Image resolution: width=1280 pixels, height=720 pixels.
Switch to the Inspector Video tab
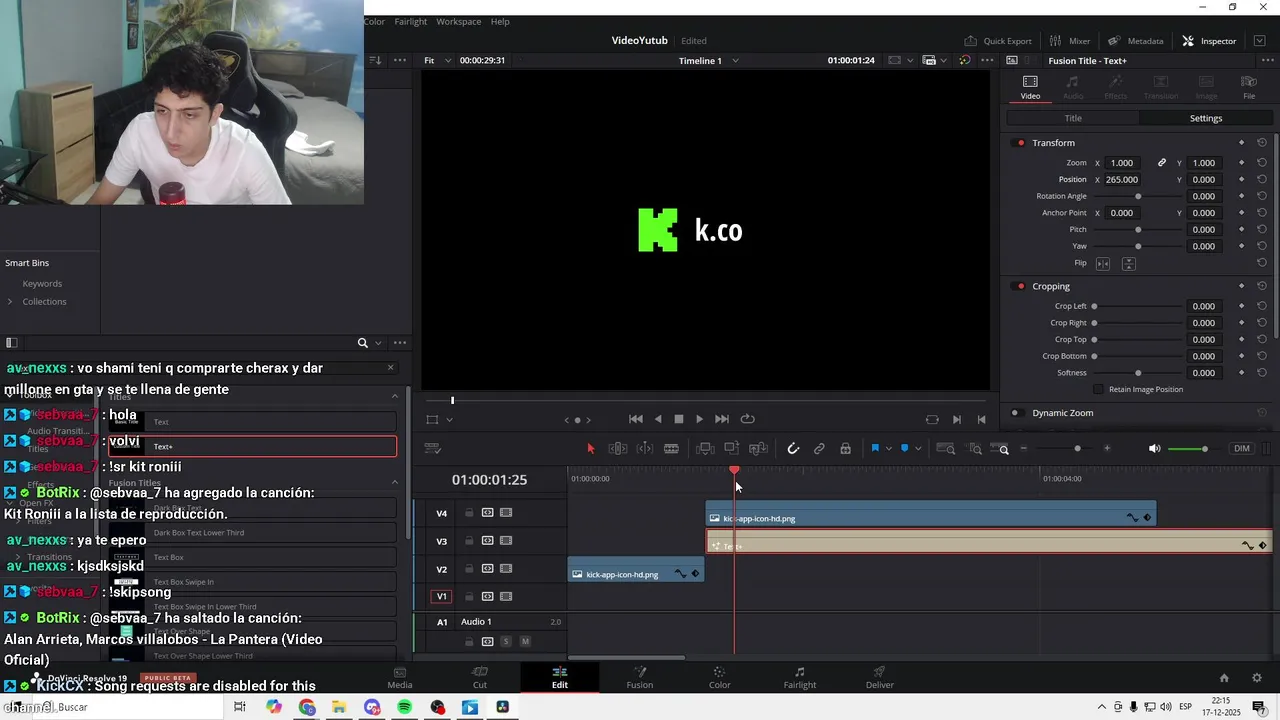tap(1030, 87)
